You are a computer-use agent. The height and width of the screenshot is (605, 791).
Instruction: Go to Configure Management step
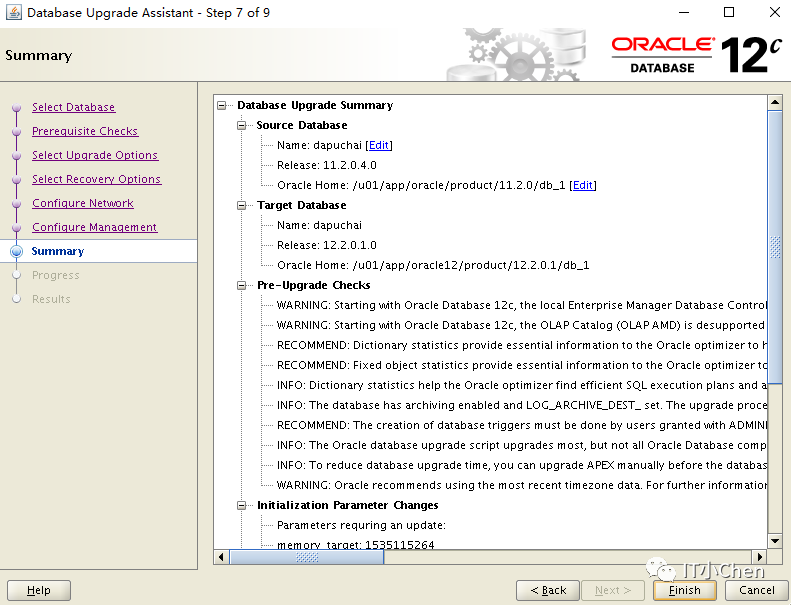pos(94,228)
